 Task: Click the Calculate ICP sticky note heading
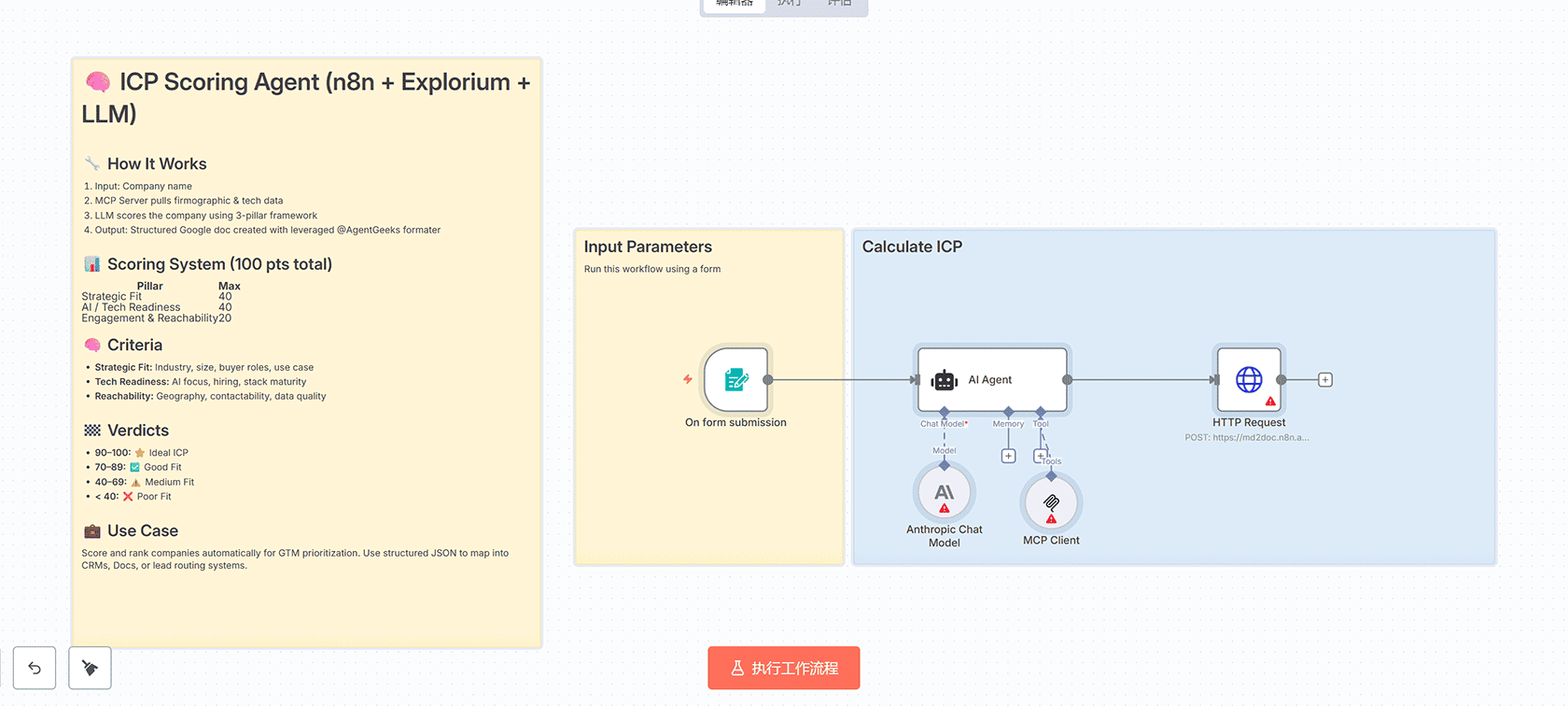click(912, 247)
